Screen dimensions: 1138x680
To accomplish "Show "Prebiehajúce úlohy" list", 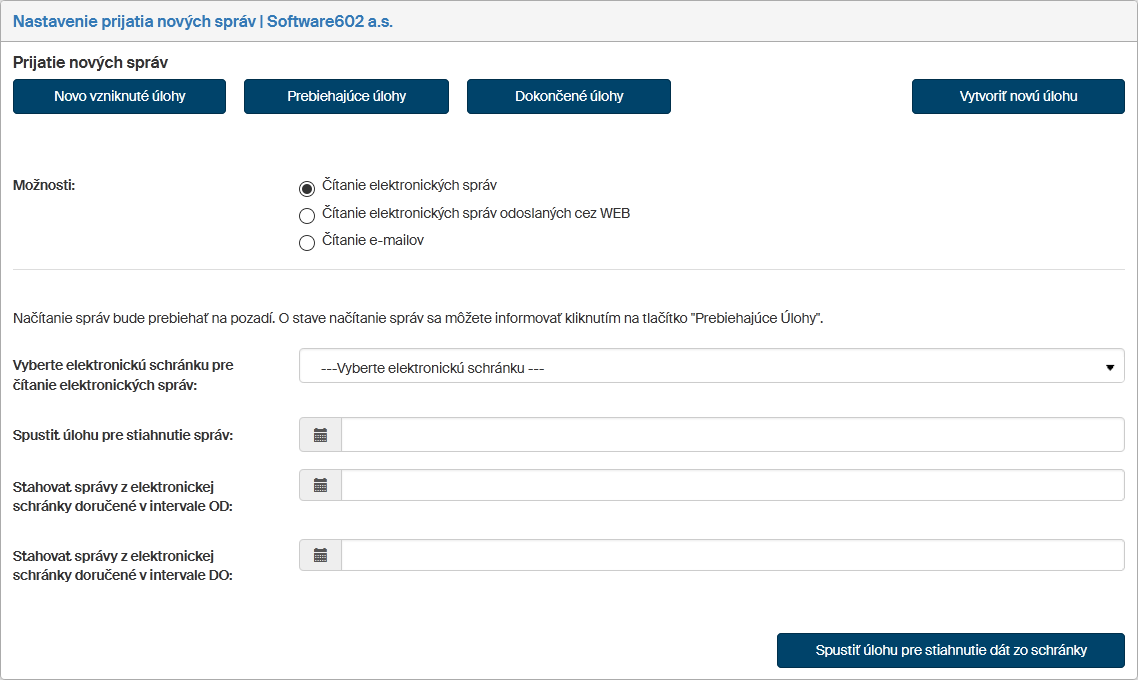I will [x=346, y=97].
